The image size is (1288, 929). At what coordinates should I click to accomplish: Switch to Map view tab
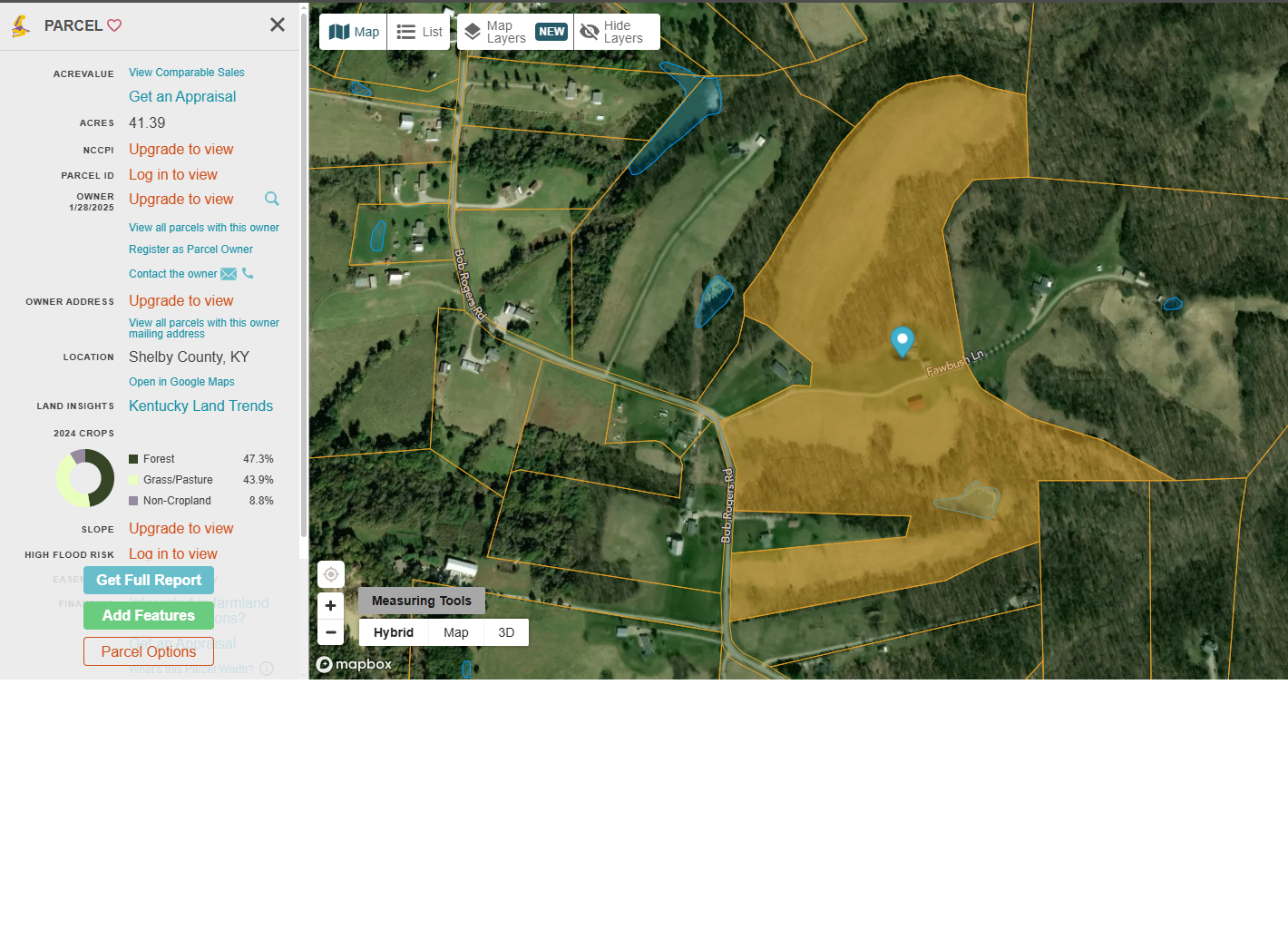(x=354, y=32)
